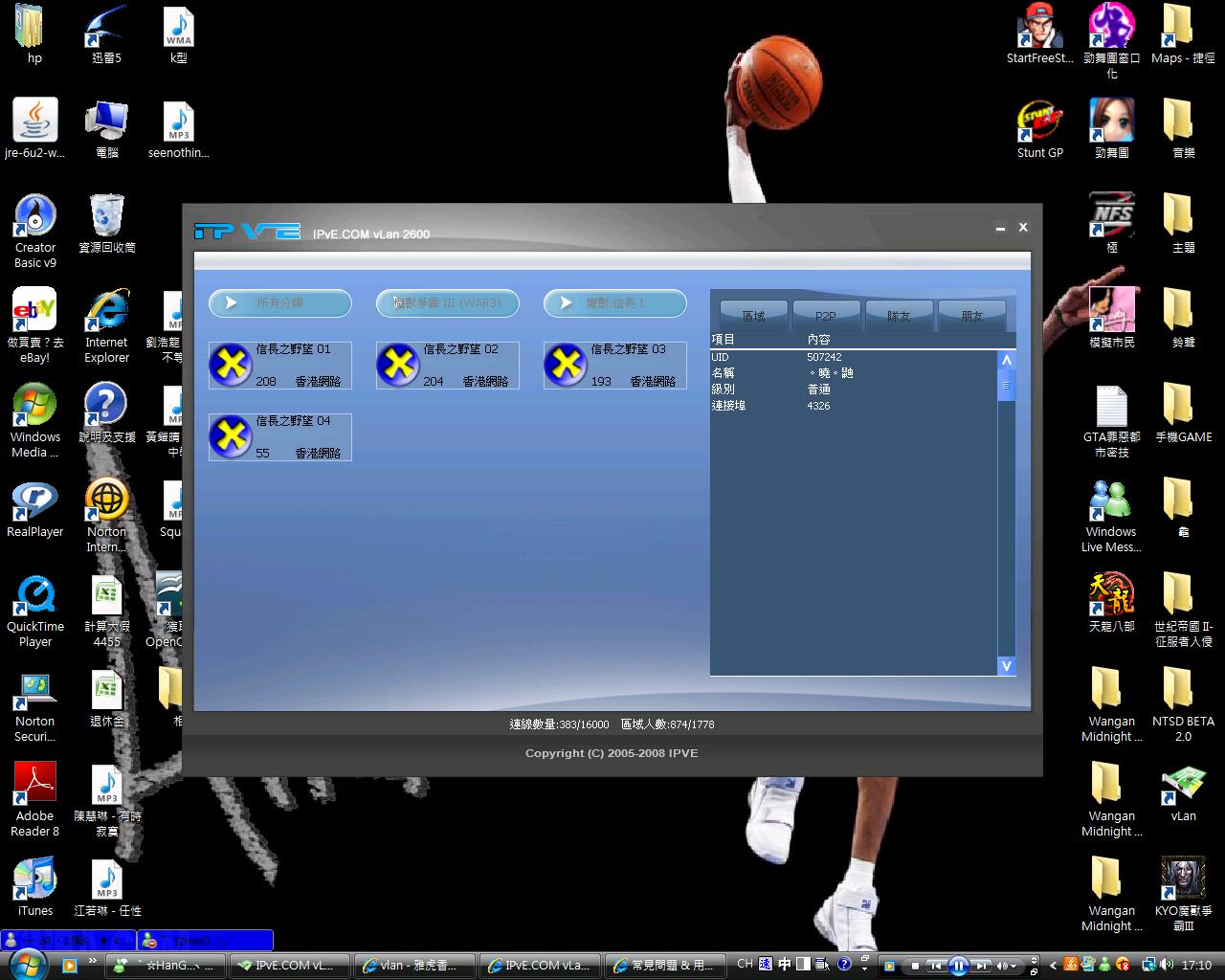Select the Norton Internet desktop shortcut
This screenshot has width=1225, height=980.
106,515
